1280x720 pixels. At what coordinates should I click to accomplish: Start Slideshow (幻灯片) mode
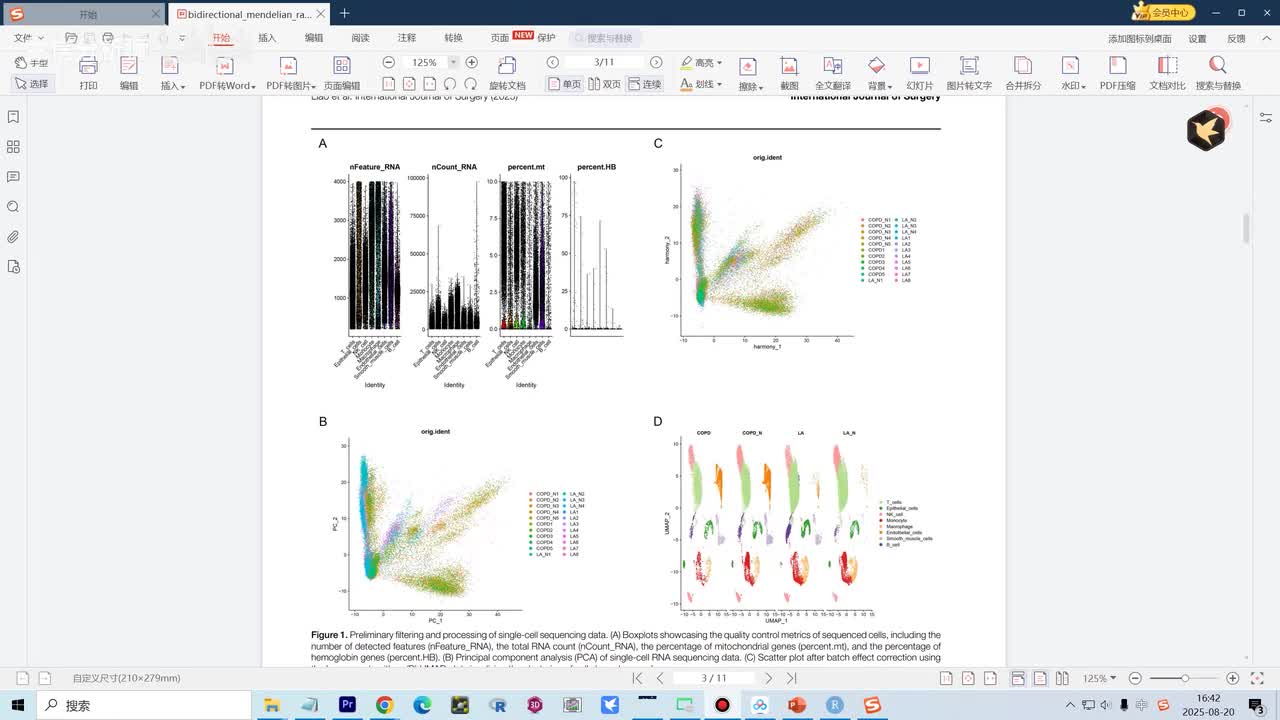tap(919, 74)
